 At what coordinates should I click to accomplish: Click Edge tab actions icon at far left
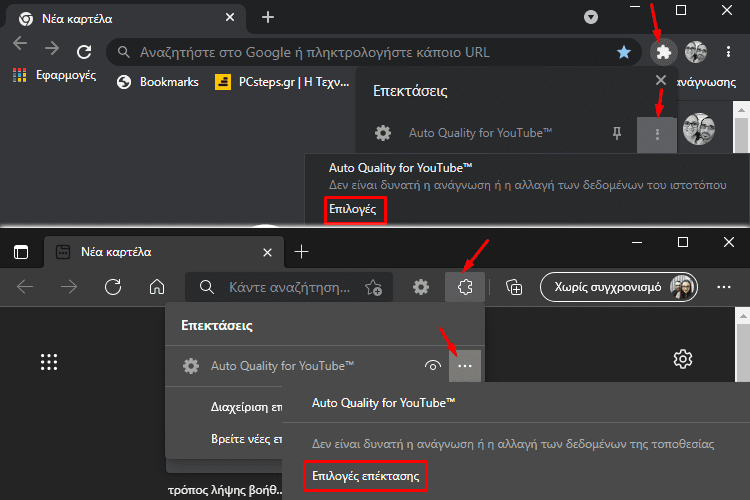pyautogui.click(x=21, y=252)
